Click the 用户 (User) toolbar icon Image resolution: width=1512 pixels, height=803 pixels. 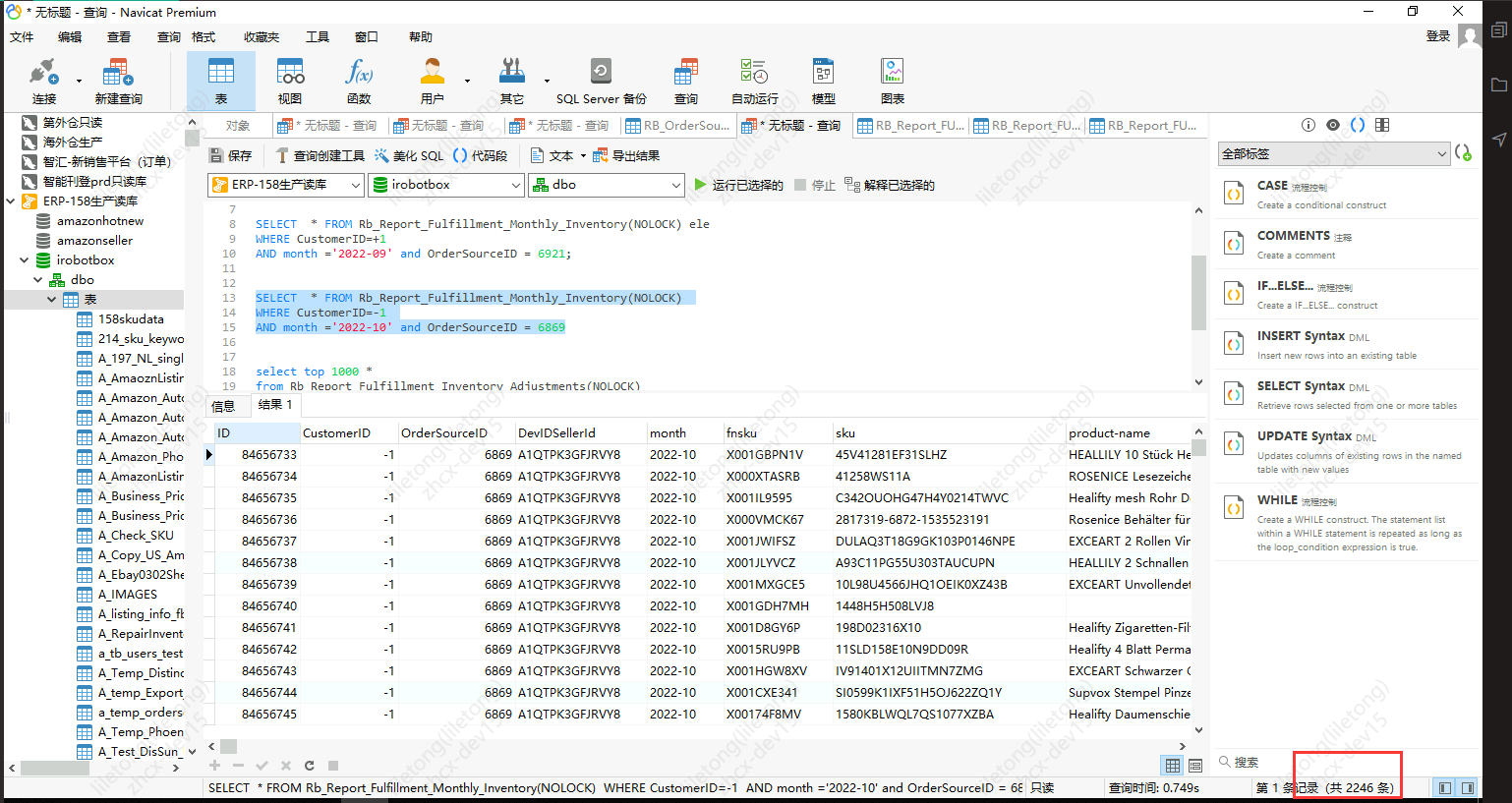point(432,81)
